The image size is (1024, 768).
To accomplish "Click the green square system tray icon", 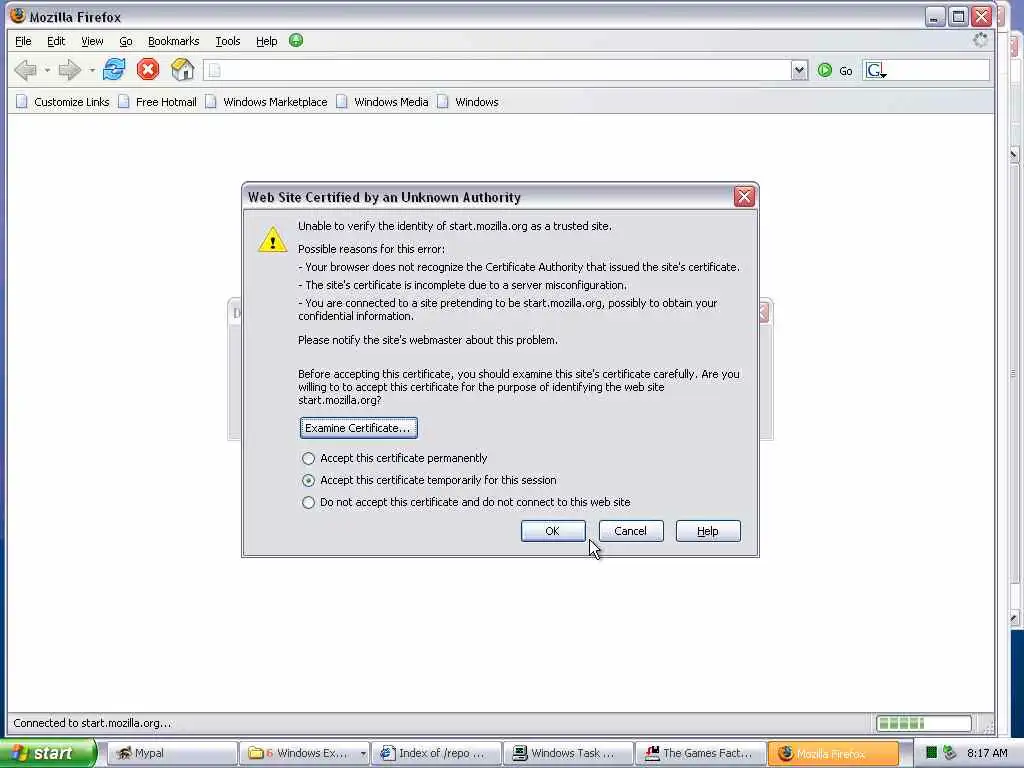I will tap(931, 753).
